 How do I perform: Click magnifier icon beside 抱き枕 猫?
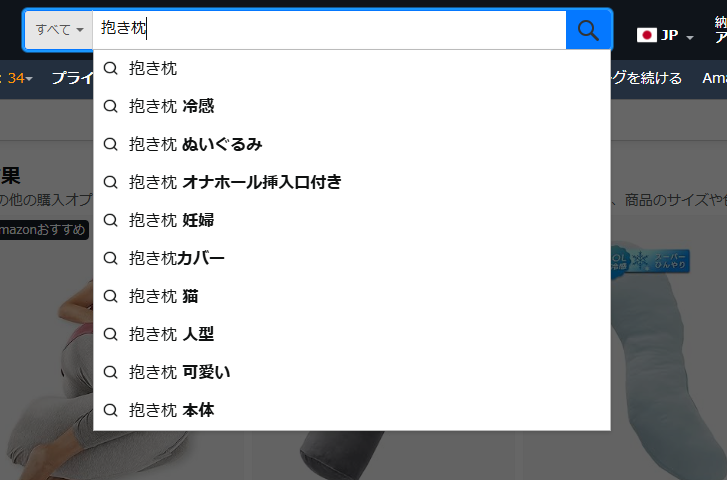110,296
